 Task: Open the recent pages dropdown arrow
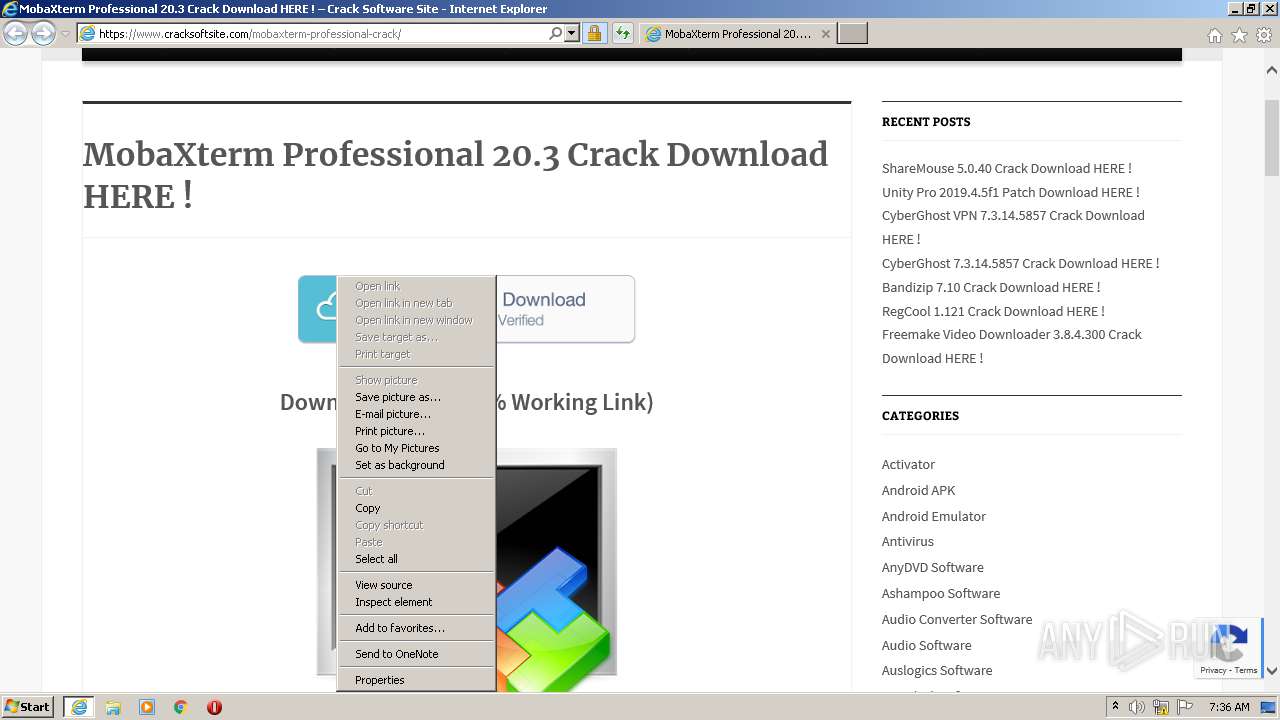(65, 34)
